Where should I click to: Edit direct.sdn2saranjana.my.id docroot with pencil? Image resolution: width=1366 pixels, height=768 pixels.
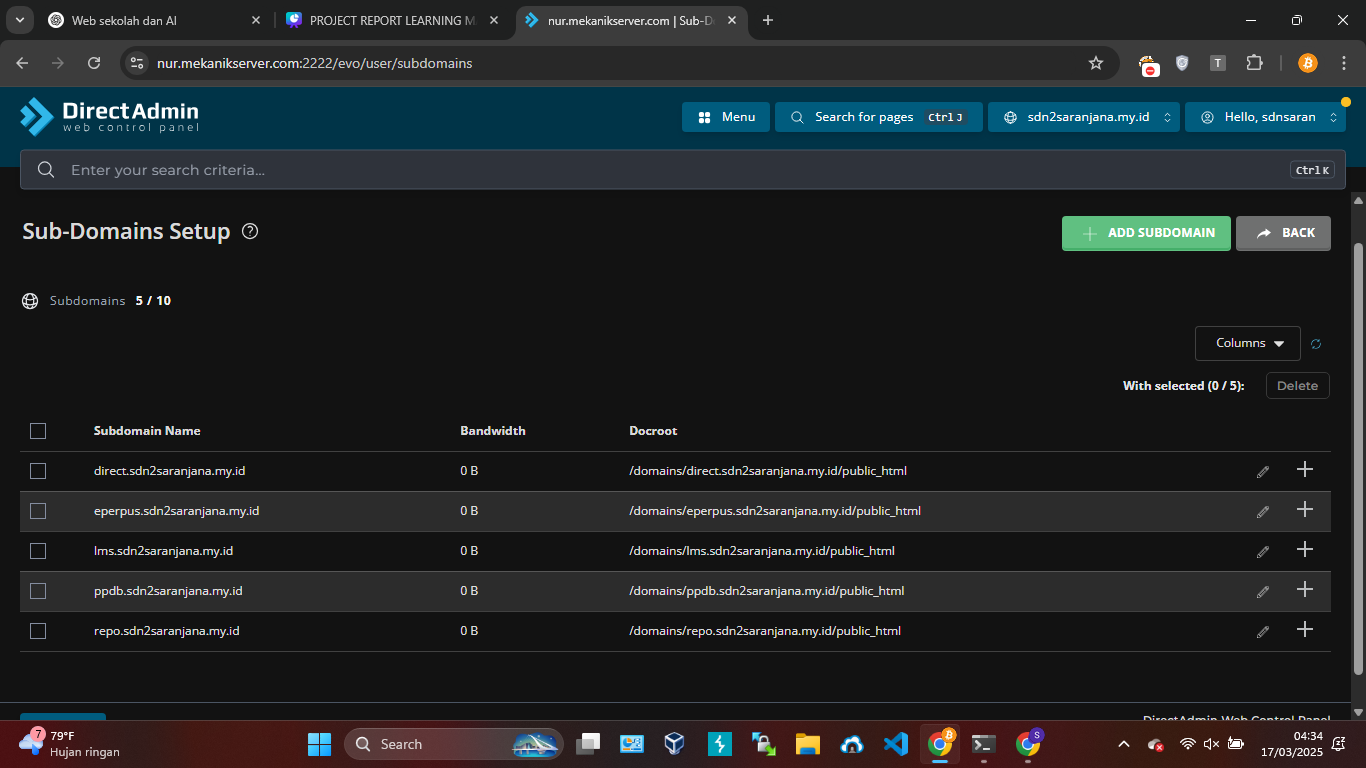coord(1263,471)
